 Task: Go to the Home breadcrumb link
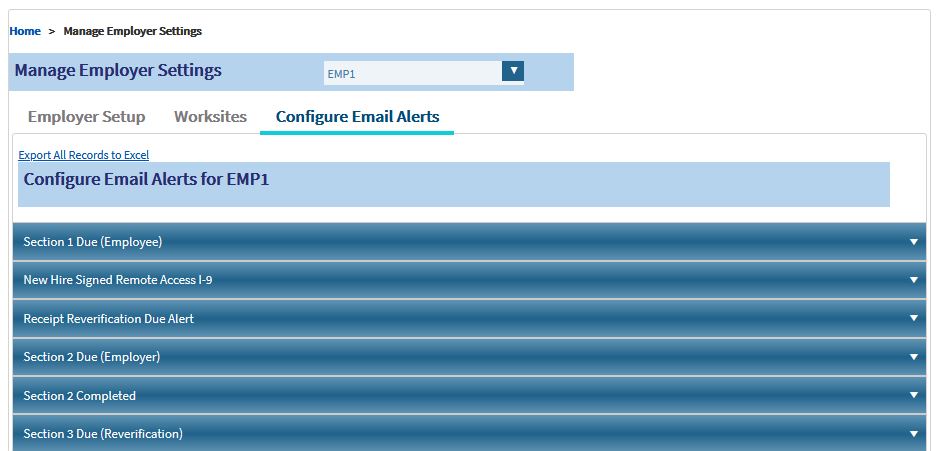coord(25,31)
